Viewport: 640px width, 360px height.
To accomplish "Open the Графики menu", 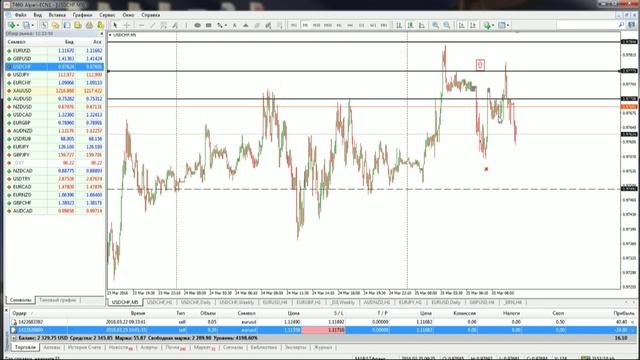I will [x=82, y=15].
